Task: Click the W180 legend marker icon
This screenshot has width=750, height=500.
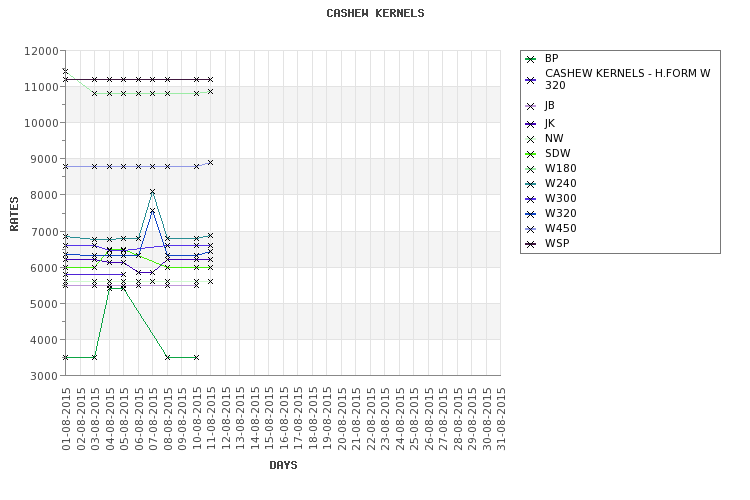Action: click(x=530, y=169)
